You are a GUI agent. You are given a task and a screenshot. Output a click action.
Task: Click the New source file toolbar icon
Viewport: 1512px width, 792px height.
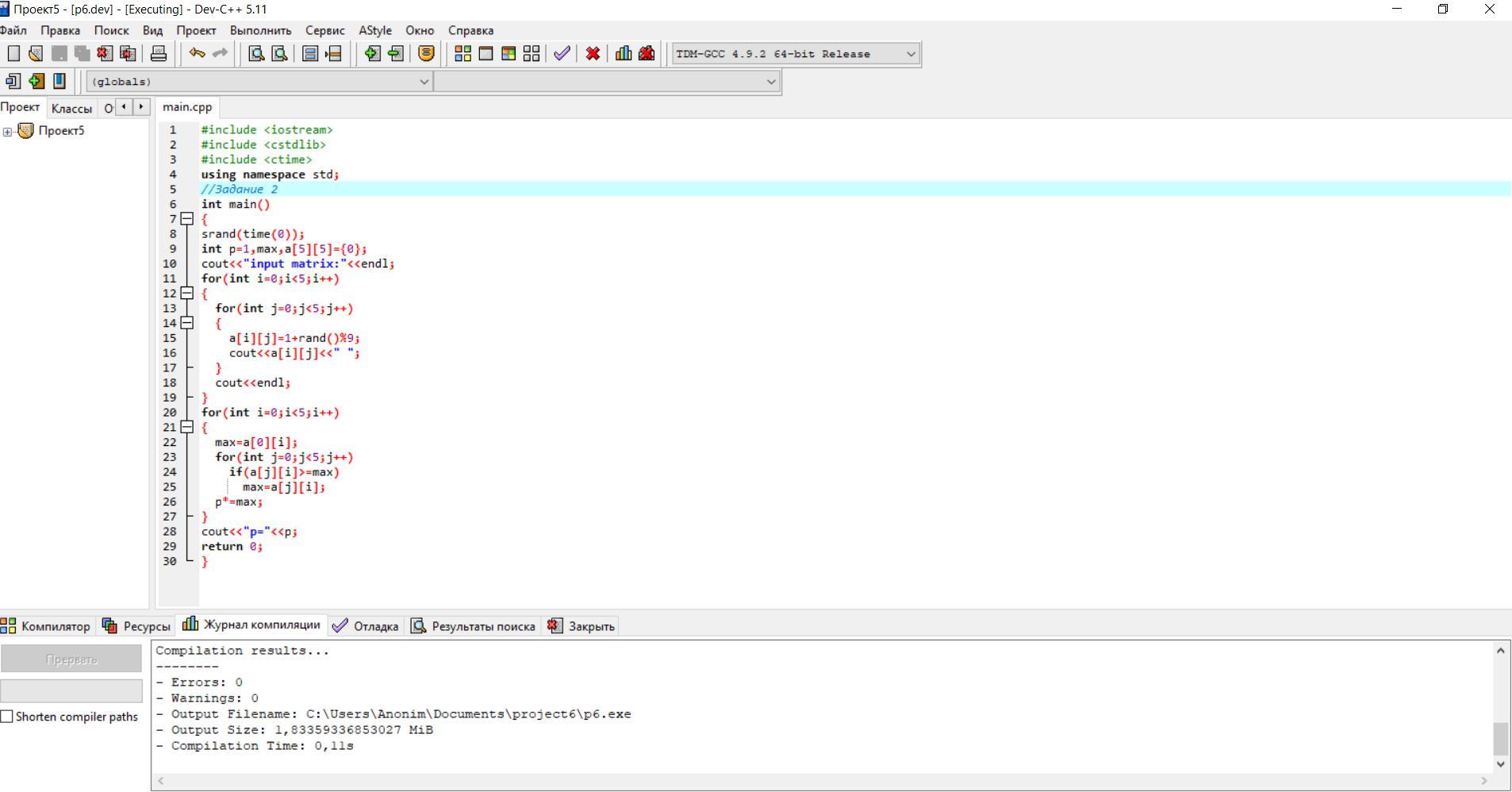[x=13, y=81]
